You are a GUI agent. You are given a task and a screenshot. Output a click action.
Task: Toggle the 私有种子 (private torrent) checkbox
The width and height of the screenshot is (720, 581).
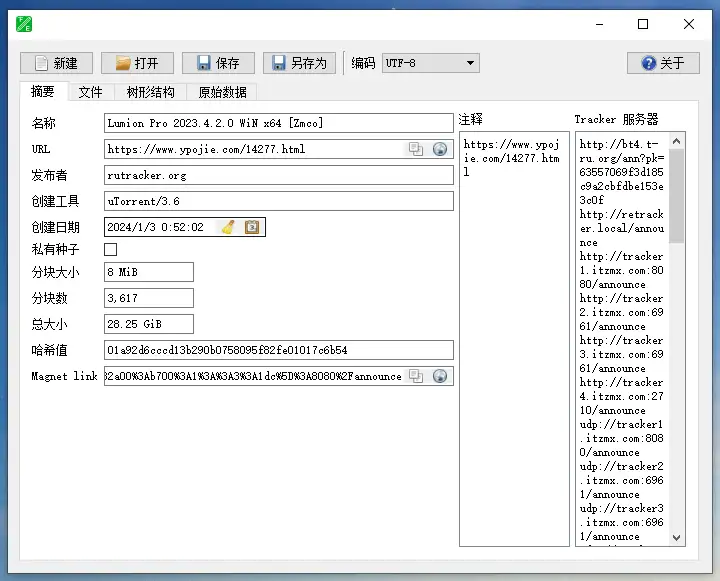click(x=111, y=249)
